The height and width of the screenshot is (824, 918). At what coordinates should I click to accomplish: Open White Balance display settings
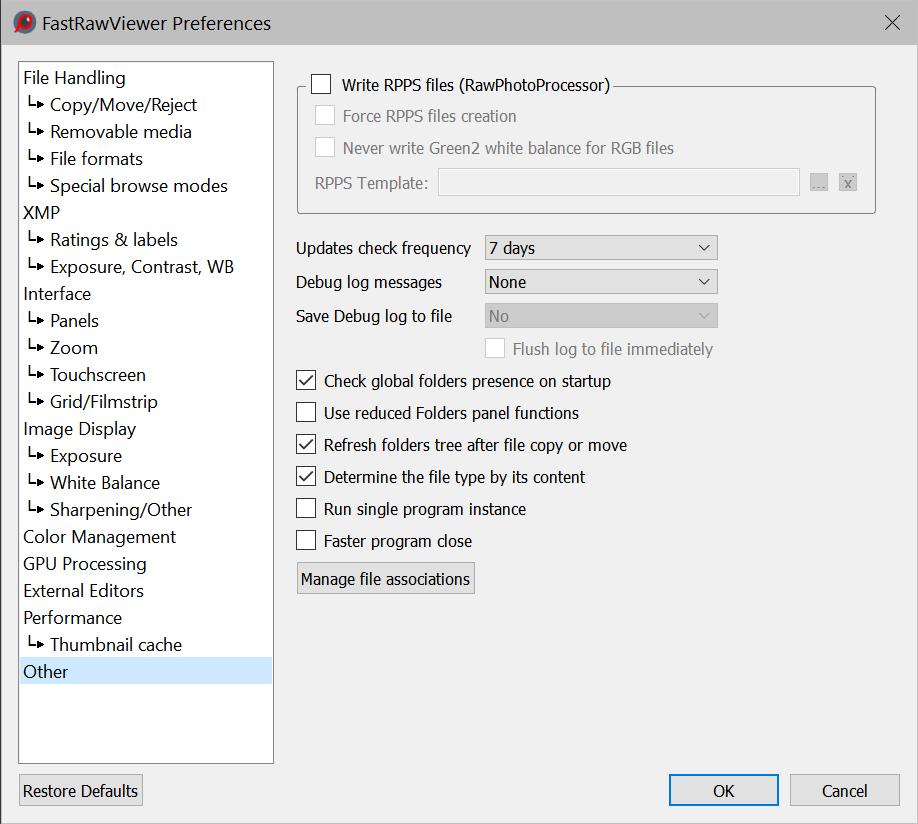point(105,483)
